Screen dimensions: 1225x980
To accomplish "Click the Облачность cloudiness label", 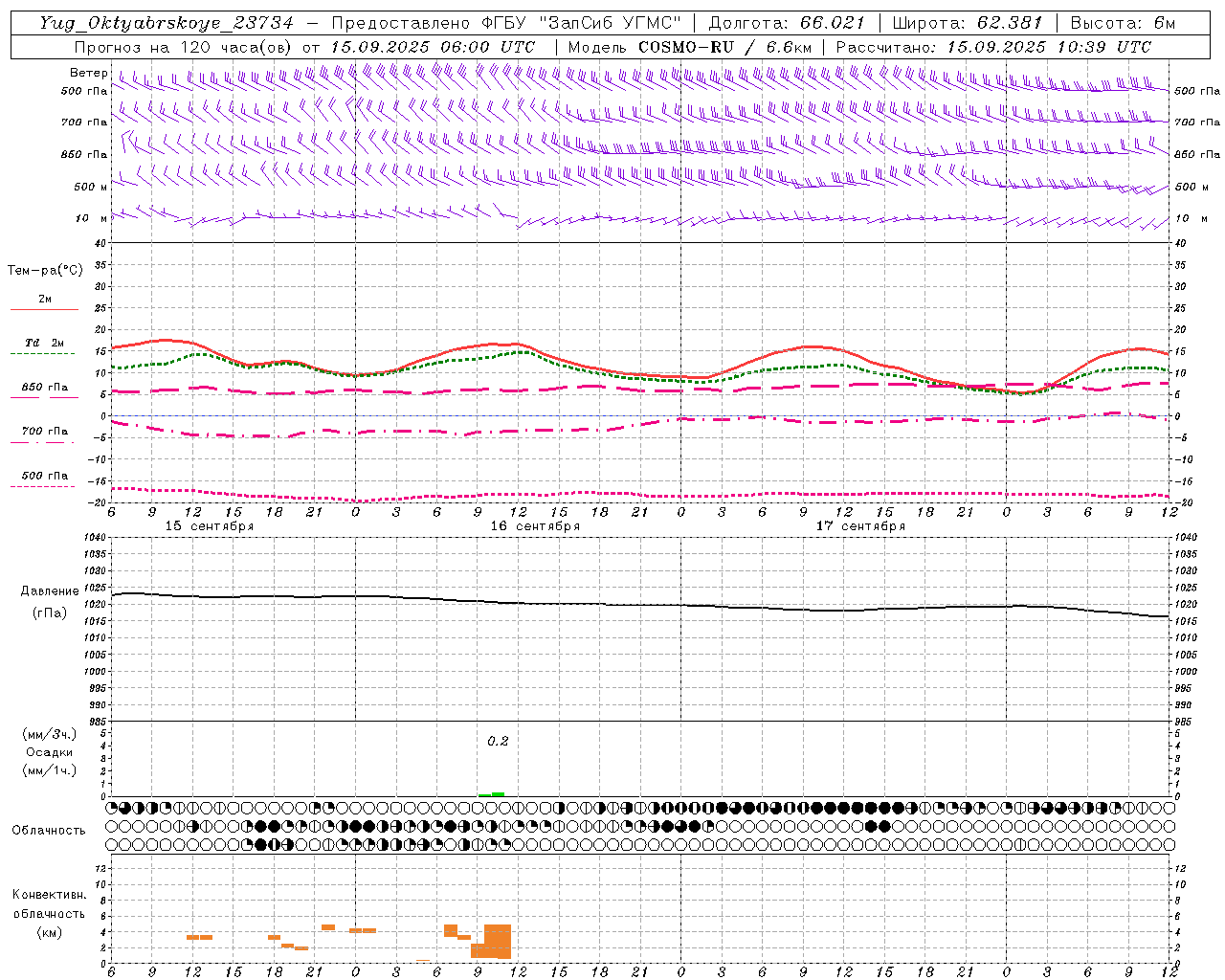I will (x=49, y=831).
